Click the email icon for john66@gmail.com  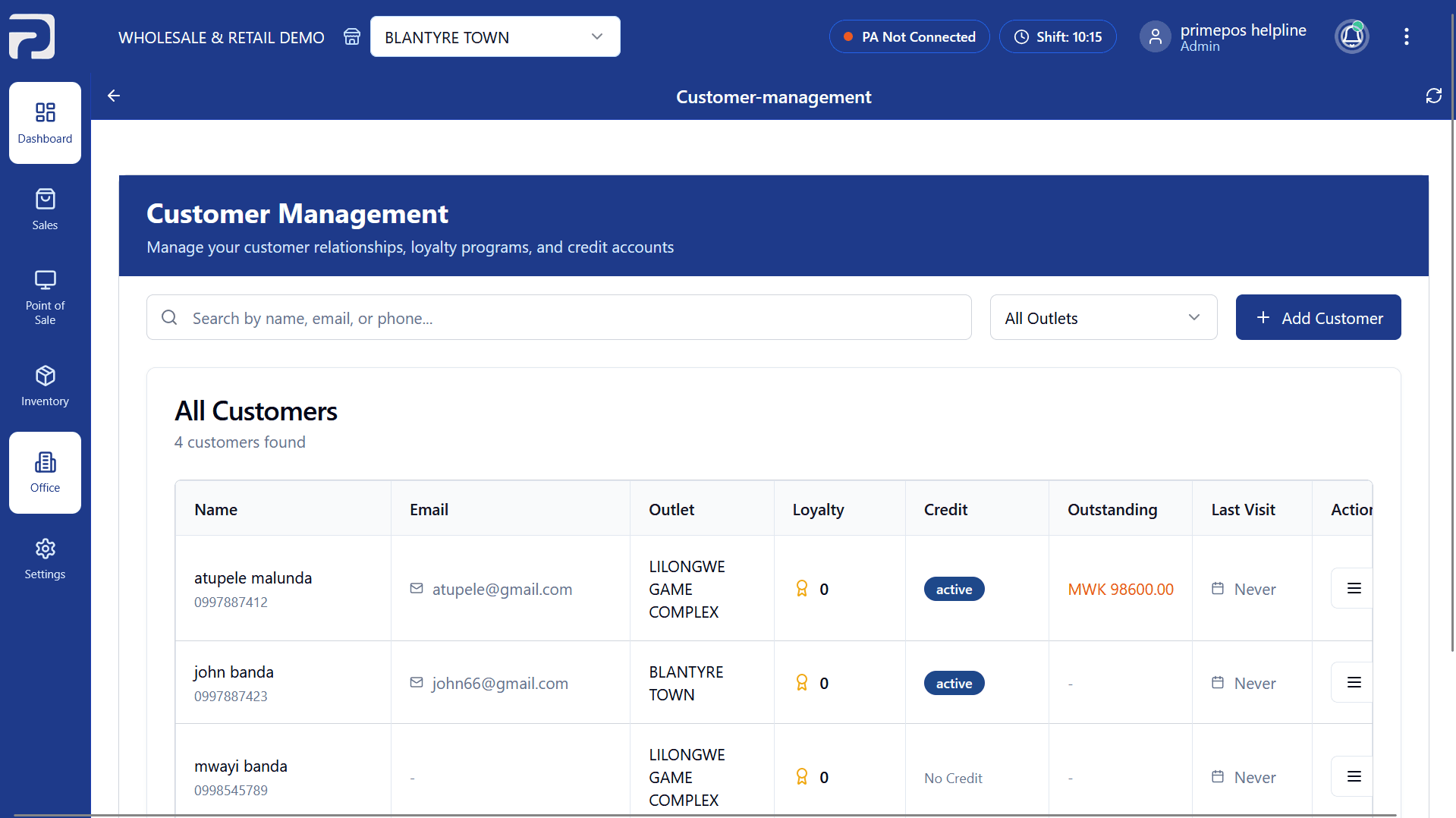[417, 682]
